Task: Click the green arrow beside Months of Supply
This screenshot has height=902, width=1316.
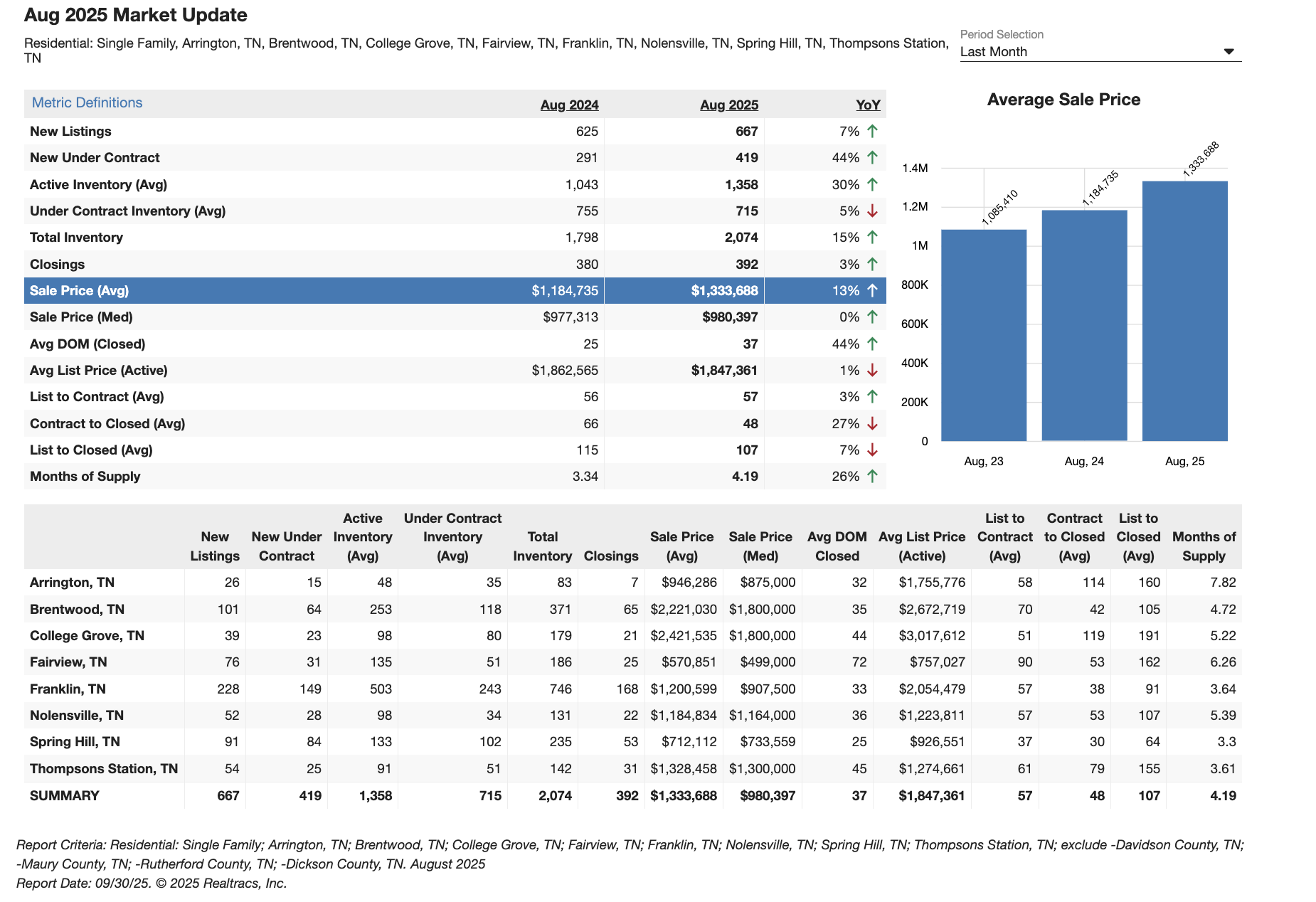Action: click(872, 477)
